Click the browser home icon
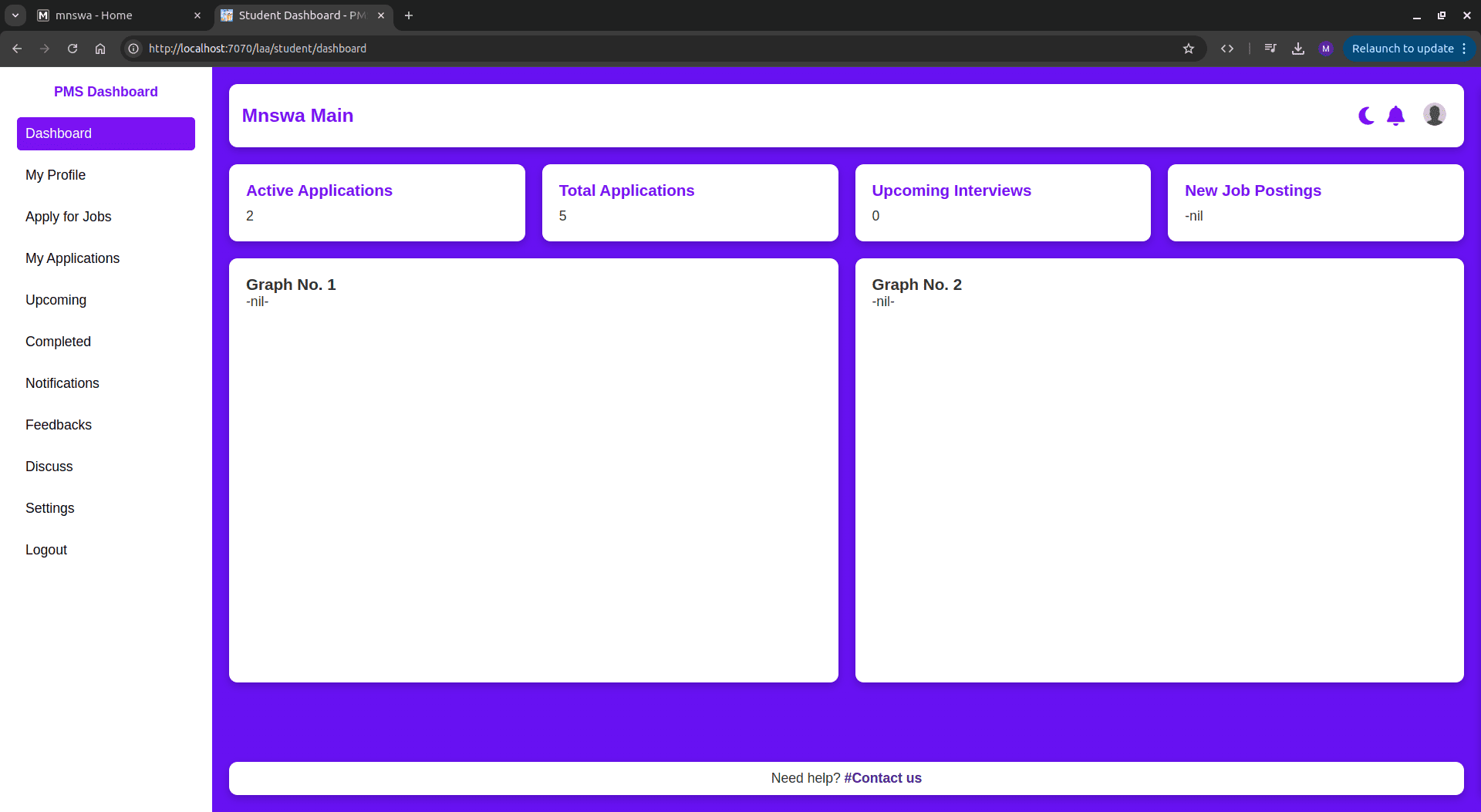Viewport: 1481px width, 812px height. (100, 49)
